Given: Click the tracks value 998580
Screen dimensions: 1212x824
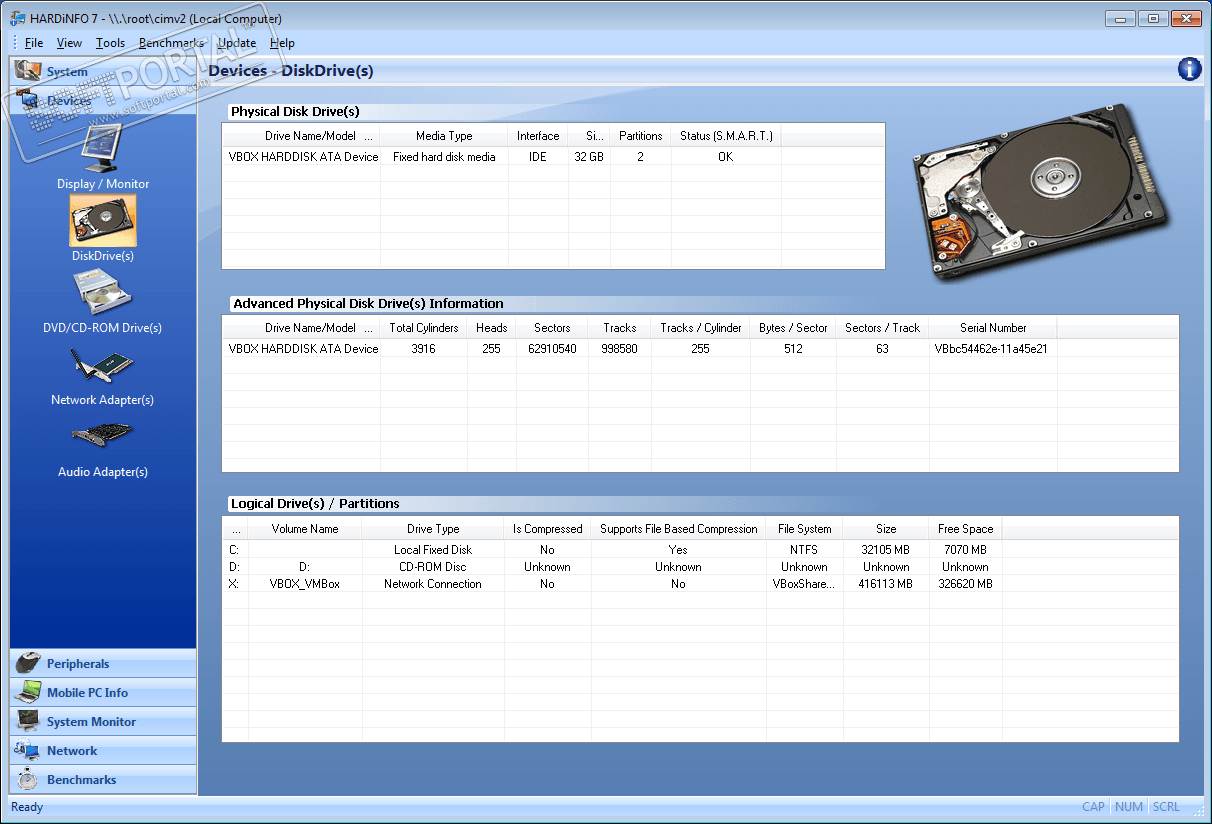Looking at the screenshot, I should pyautogui.click(x=620, y=349).
